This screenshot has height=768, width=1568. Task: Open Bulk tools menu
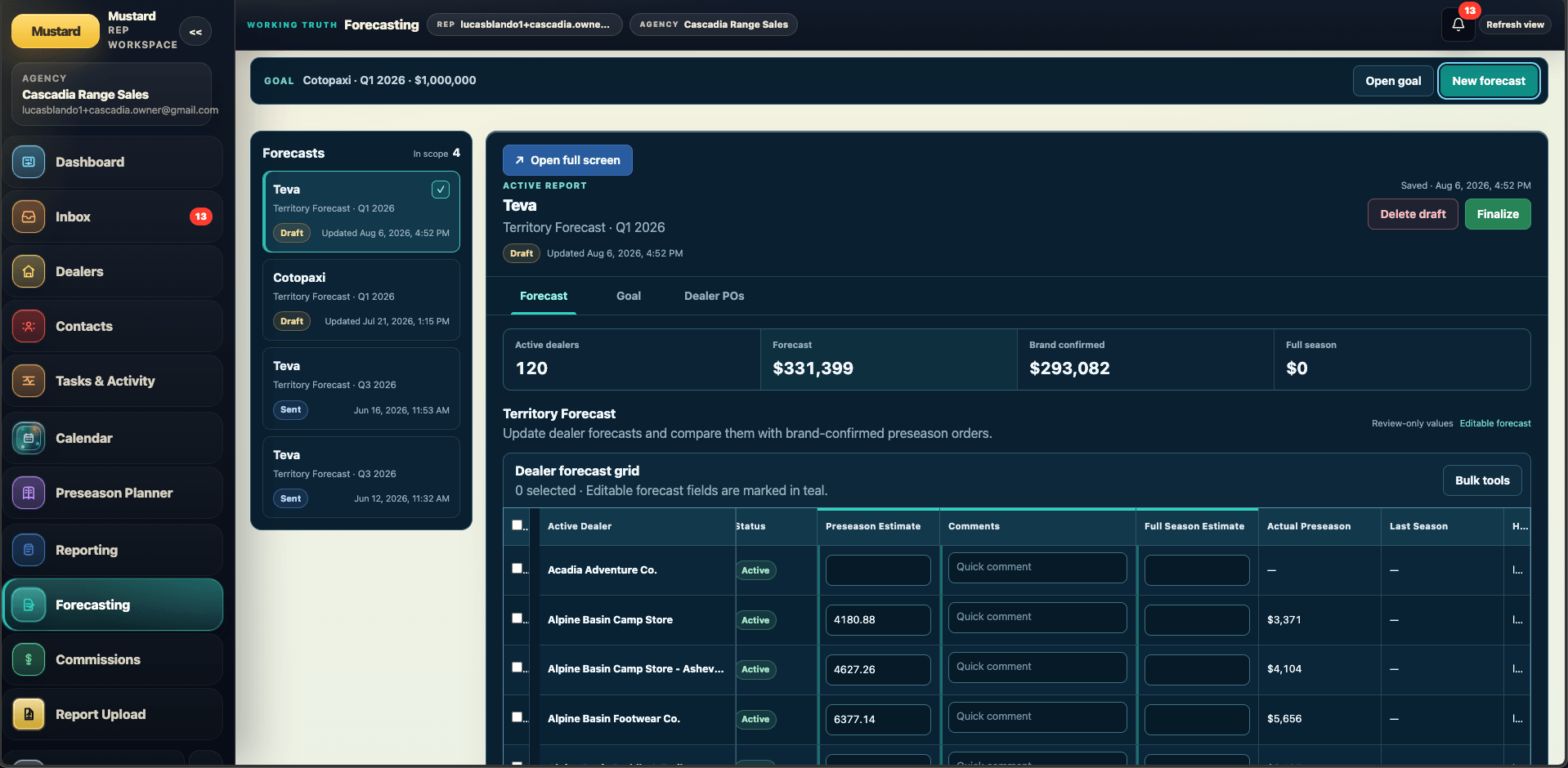tap(1482, 480)
